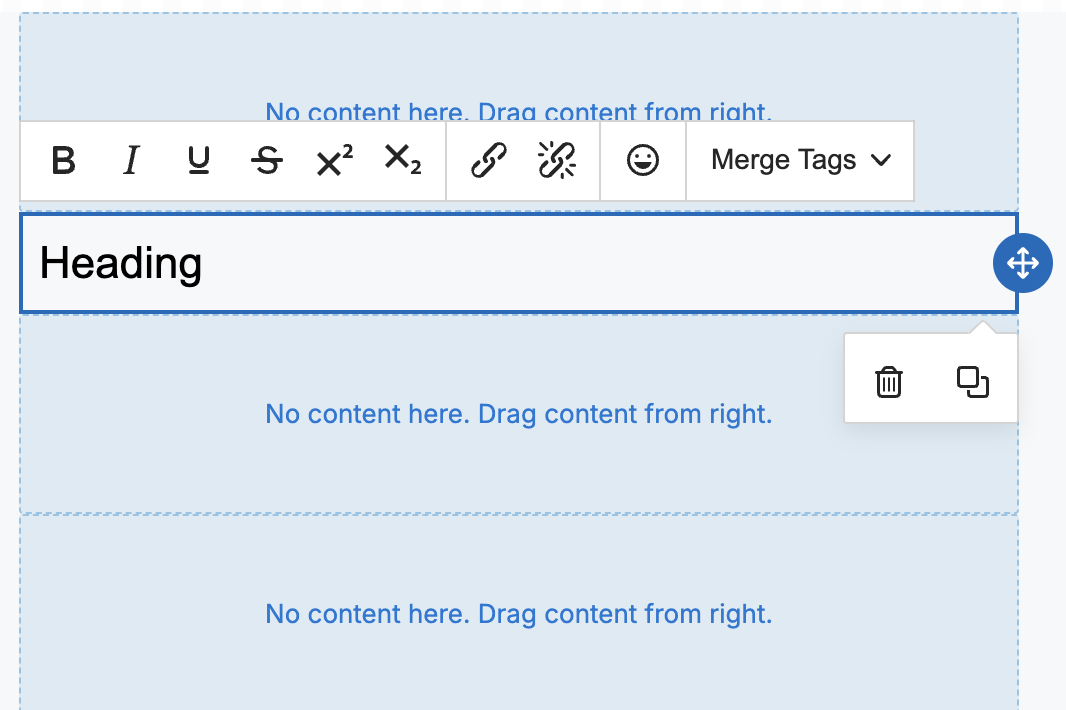Click the blue move handle on the Heading block
This screenshot has width=1066, height=710.
(x=1022, y=264)
